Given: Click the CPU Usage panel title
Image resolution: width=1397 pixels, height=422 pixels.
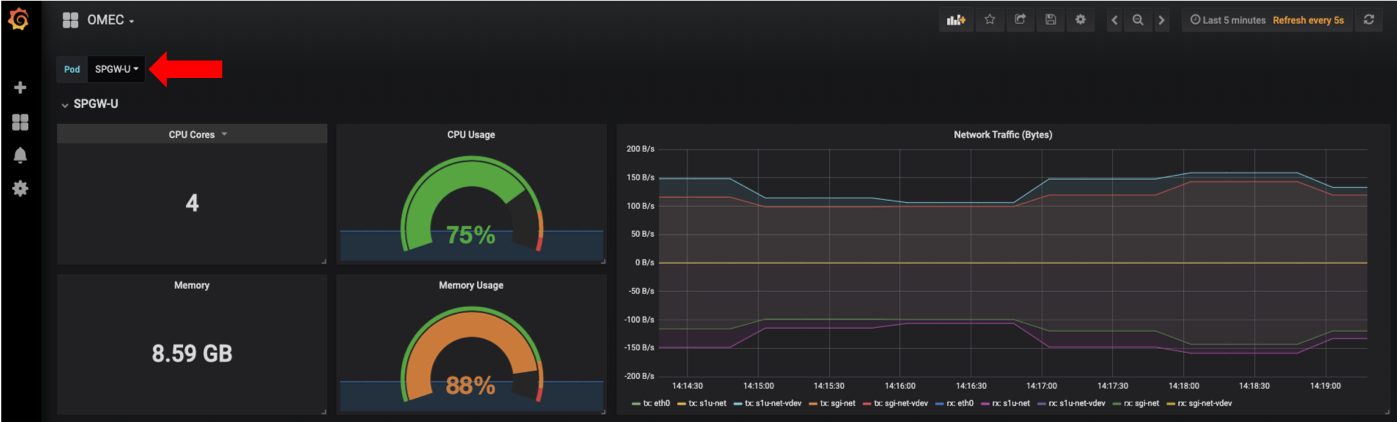Looking at the screenshot, I should [x=471, y=134].
